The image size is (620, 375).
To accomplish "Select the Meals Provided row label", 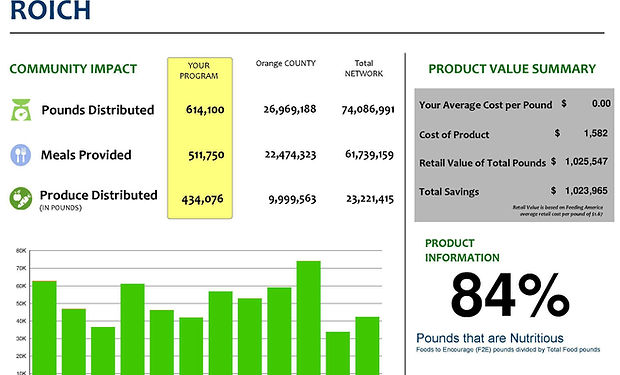I will [x=86, y=155].
